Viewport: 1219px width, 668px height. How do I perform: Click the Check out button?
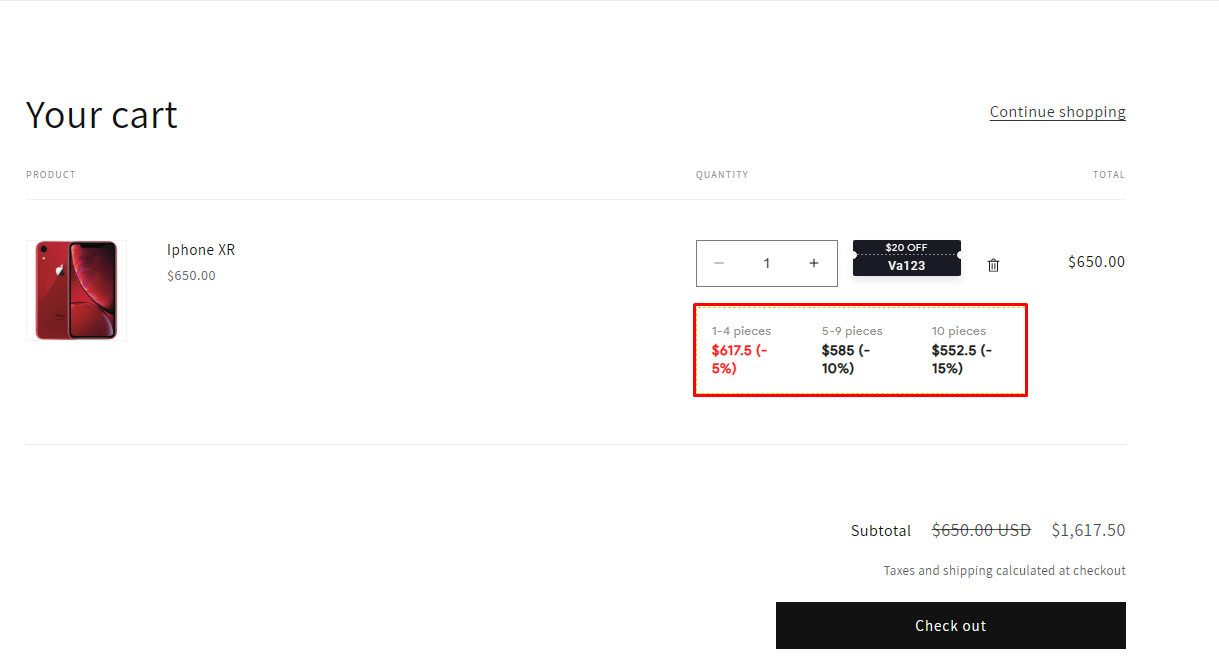coord(951,626)
